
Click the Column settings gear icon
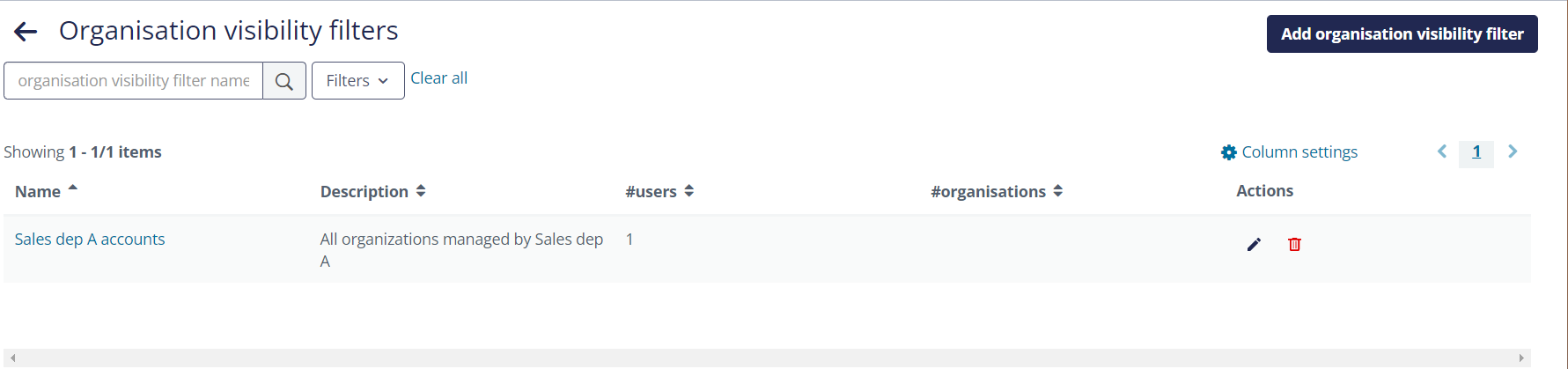point(1229,152)
